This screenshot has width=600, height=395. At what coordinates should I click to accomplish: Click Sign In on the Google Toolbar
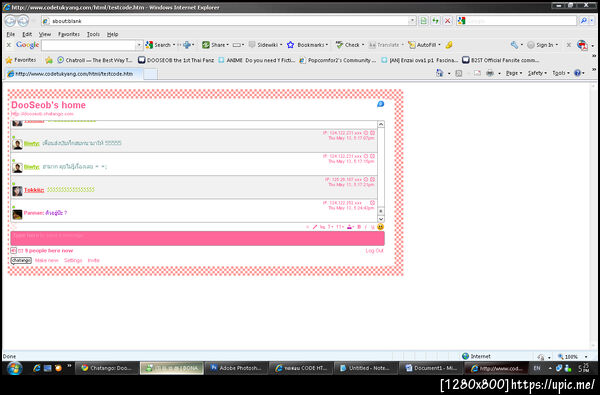click(x=542, y=45)
